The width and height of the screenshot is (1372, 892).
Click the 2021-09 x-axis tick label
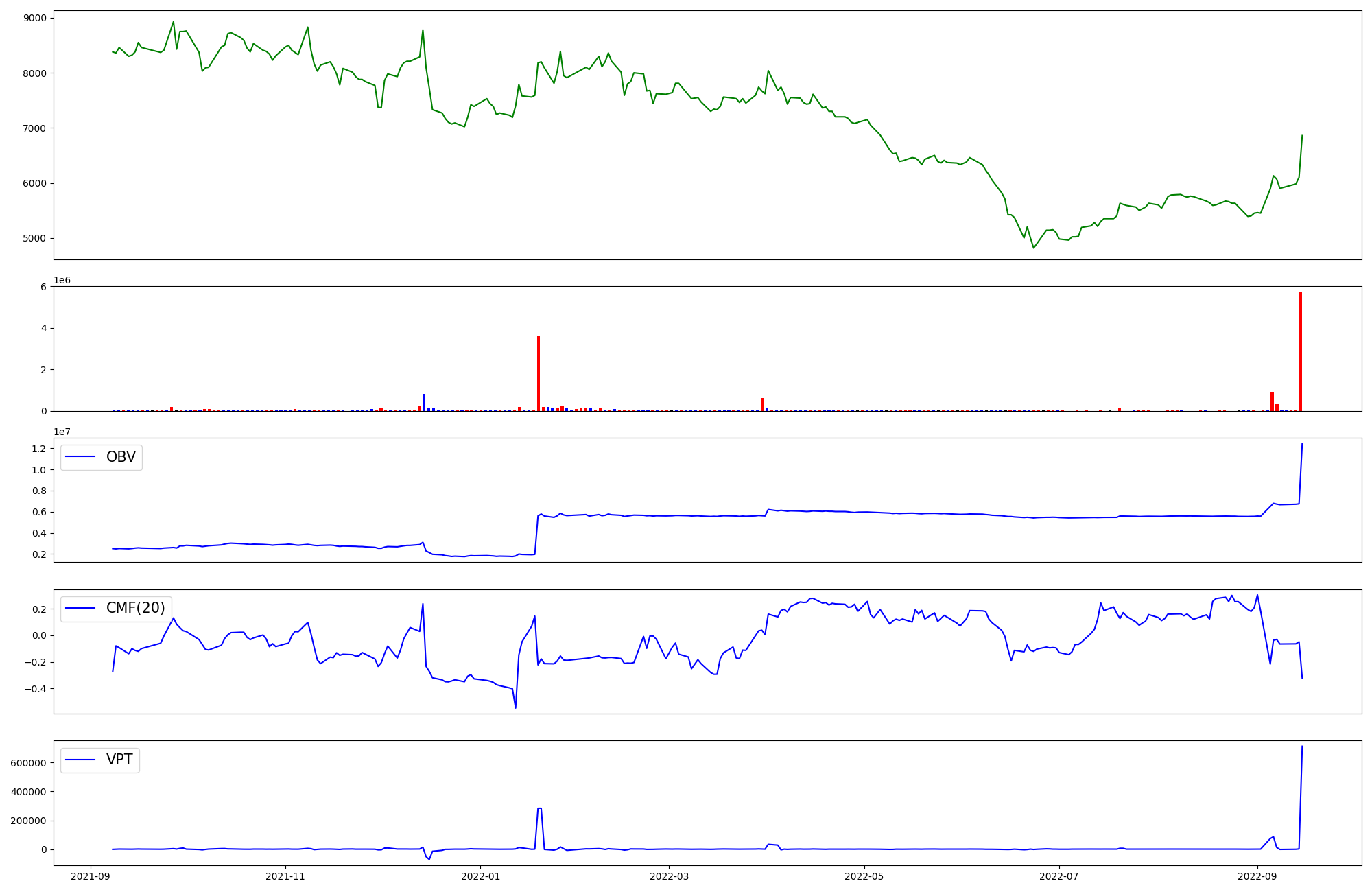point(91,876)
